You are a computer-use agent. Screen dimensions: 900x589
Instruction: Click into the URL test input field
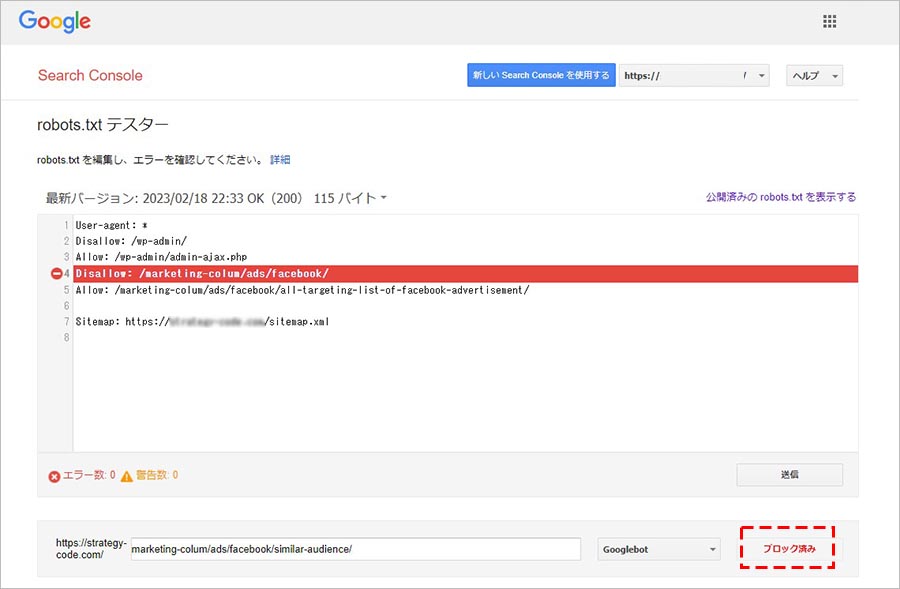coord(355,549)
